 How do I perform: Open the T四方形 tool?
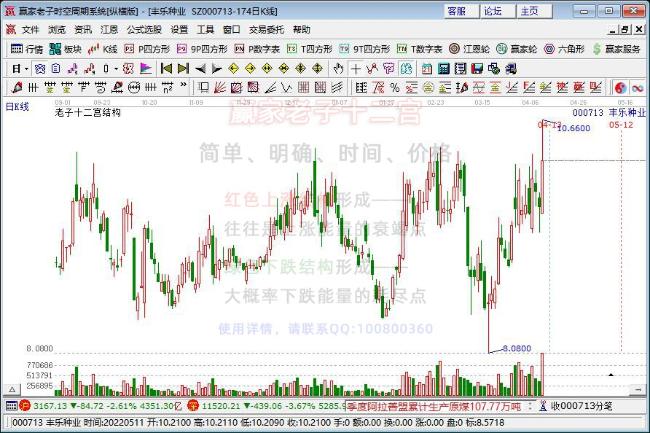(x=310, y=49)
